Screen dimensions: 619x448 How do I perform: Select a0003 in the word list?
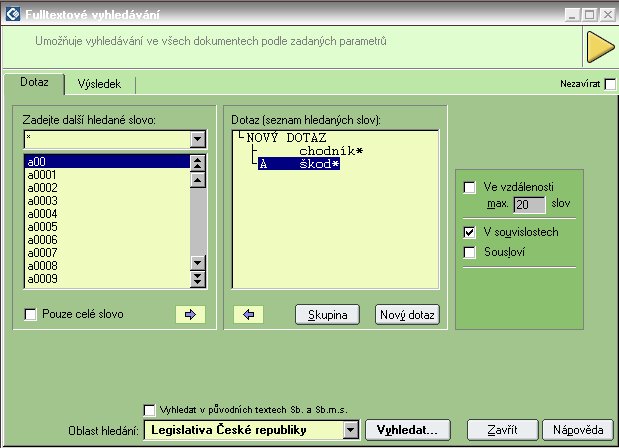pyautogui.click(x=107, y=201)
